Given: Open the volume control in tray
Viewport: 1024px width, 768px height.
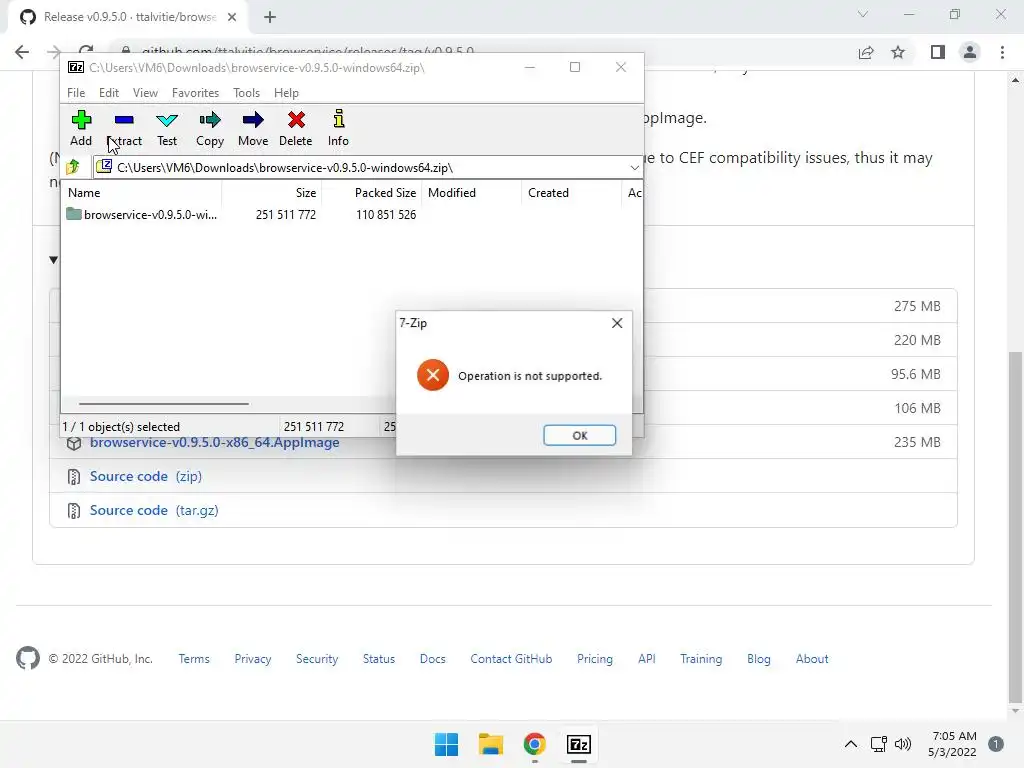Looking at the screenshot, I should click(x=903, y=744).
